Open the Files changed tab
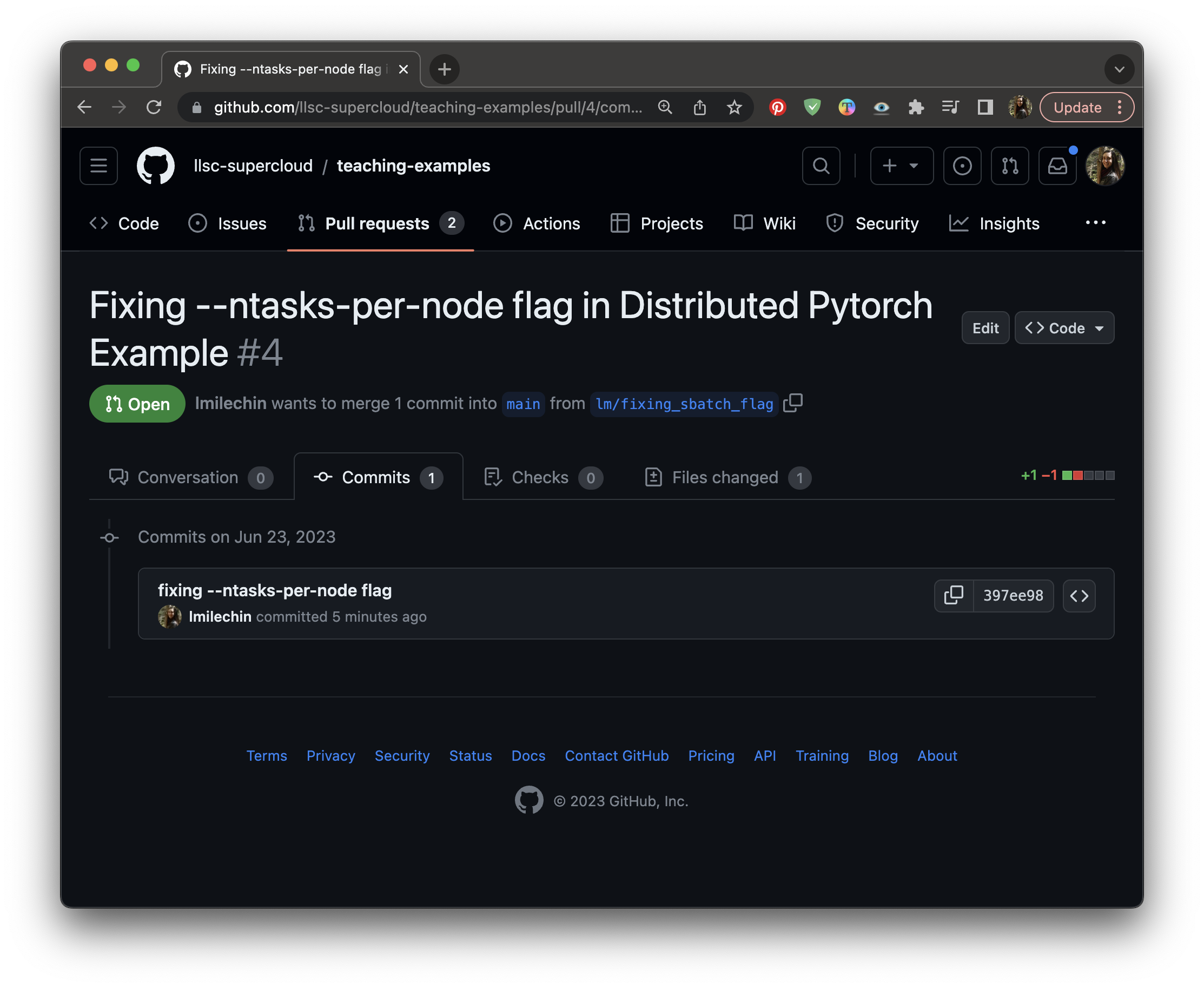The height and width of the screenshot is (988, 1204). (727, 477)
